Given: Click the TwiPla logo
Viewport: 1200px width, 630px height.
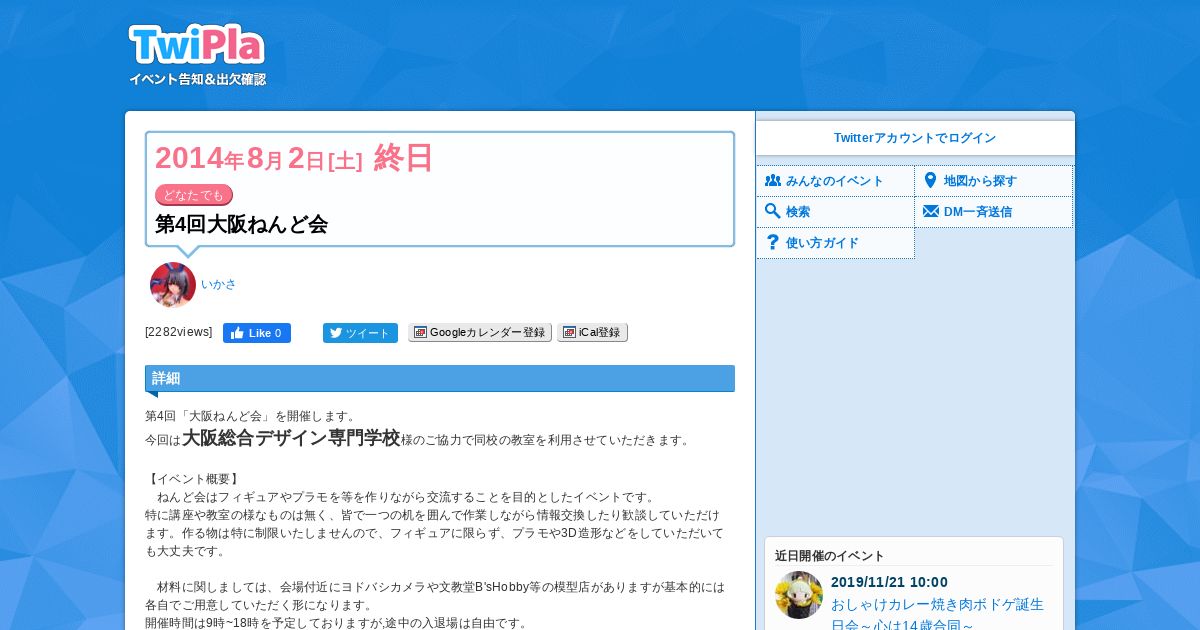Looking at the screenshot, I should (197, 45).
